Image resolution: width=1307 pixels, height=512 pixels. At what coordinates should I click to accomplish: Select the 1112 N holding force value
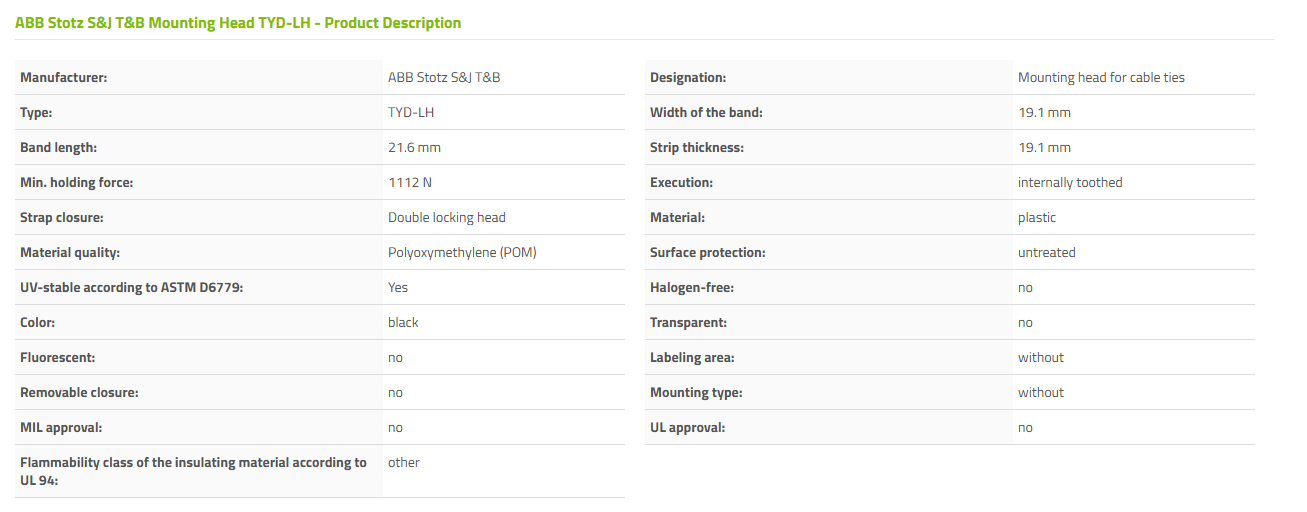point(410,182)
